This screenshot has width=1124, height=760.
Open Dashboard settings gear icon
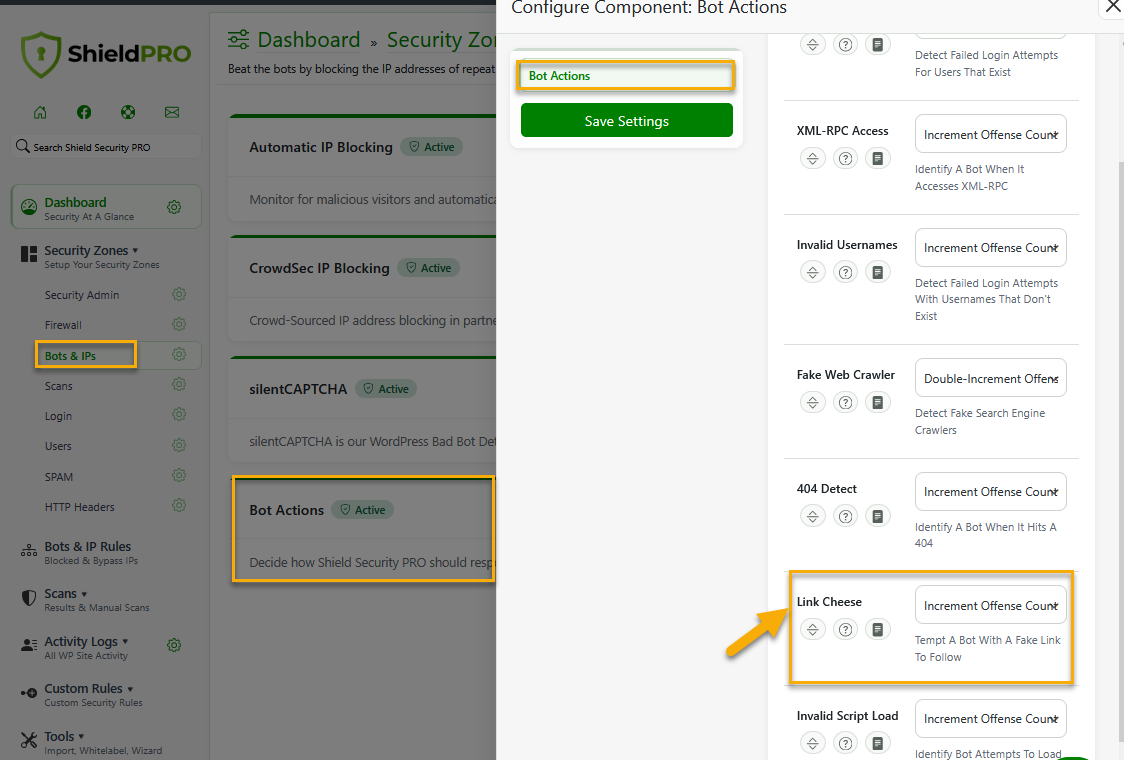173,207
